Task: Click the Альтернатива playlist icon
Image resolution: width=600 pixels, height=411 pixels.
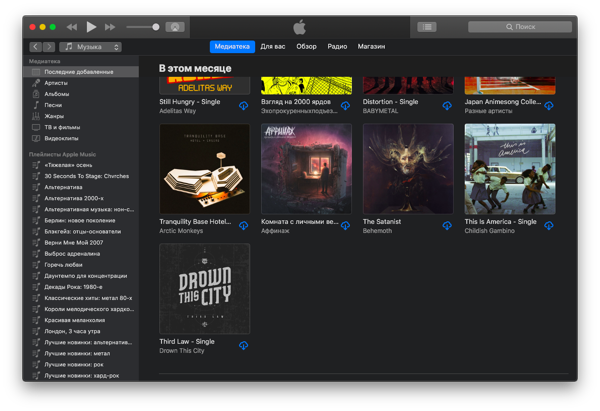Action: (x=36, y=187)
